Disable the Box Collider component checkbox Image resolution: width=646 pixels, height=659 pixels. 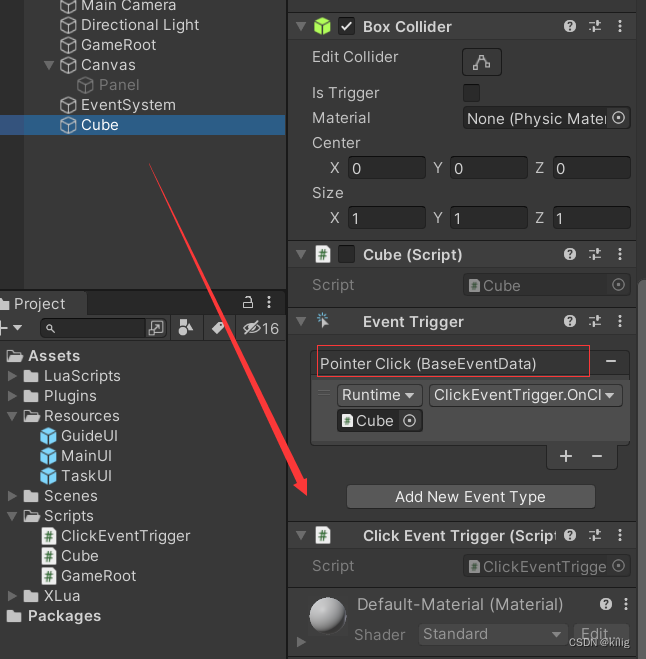tap(347, 27)
